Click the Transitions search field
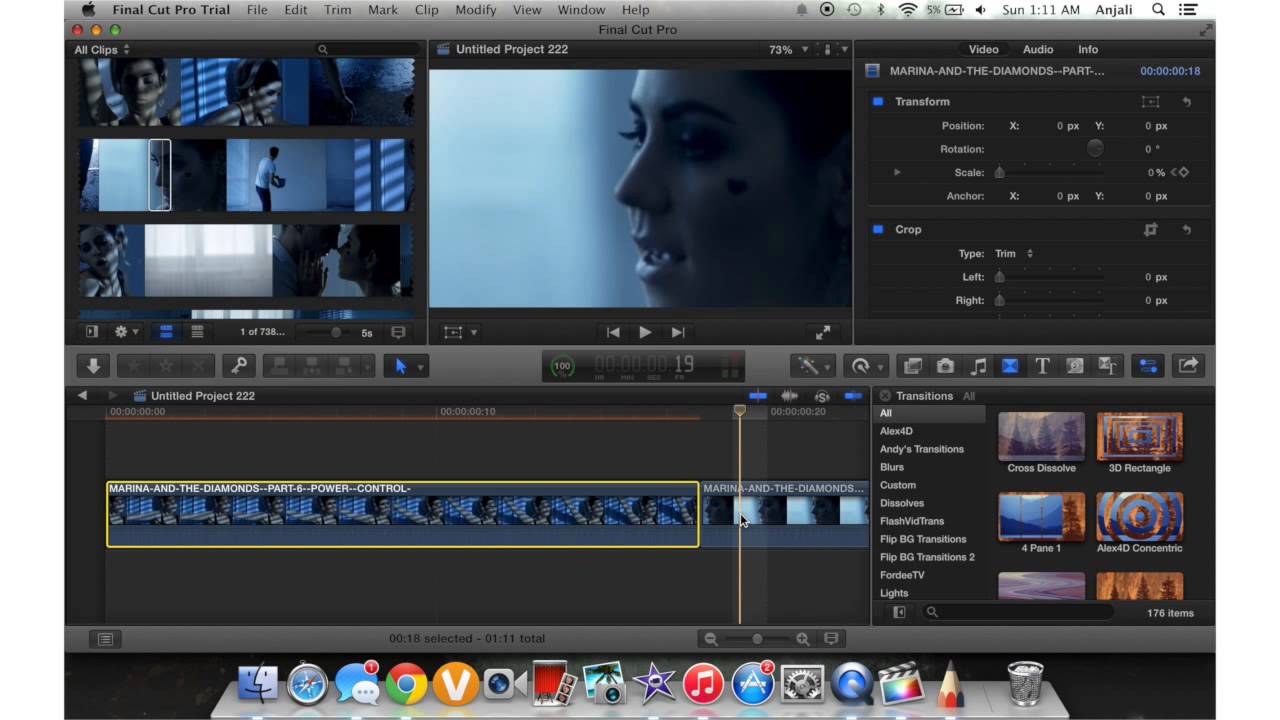1280x720 pixels. pos(1020,612)
